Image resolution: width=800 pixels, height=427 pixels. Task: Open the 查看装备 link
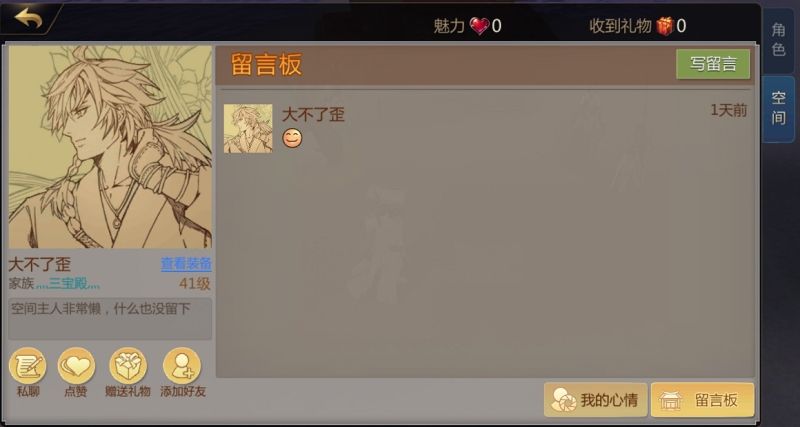(x=186, y=264)
